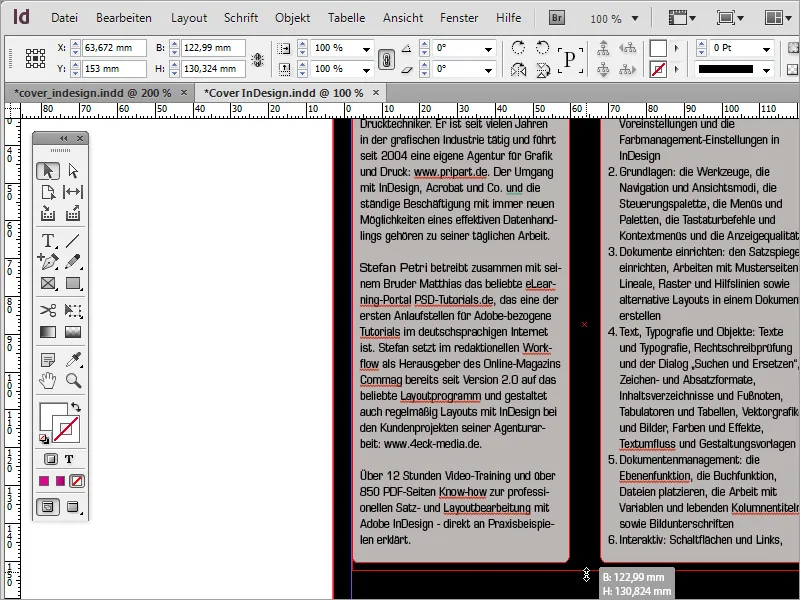Open the Objekt menu
Viewport: 800px width, 600px height.
point(292,18)
